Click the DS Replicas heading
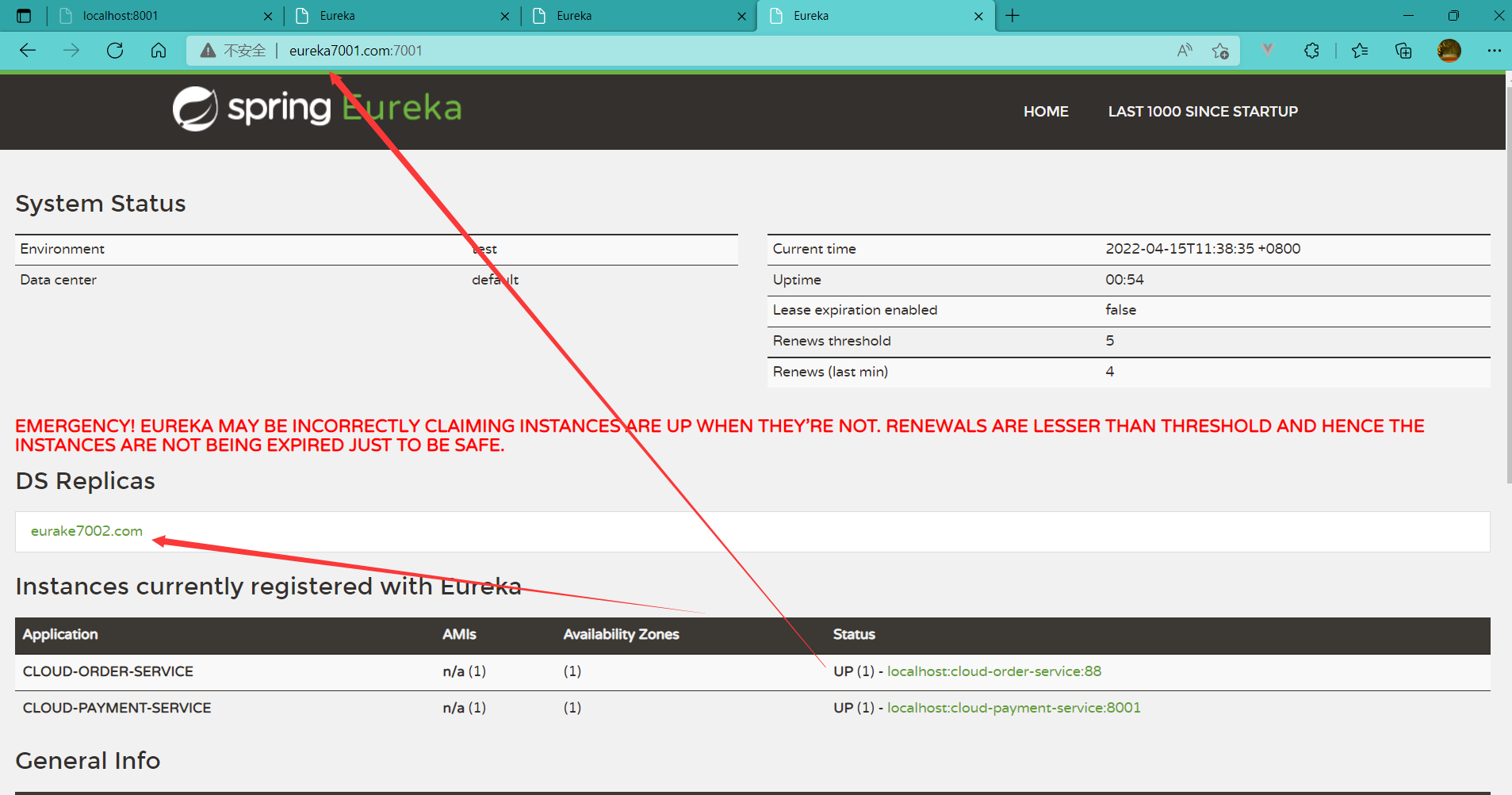 point(85,481)
